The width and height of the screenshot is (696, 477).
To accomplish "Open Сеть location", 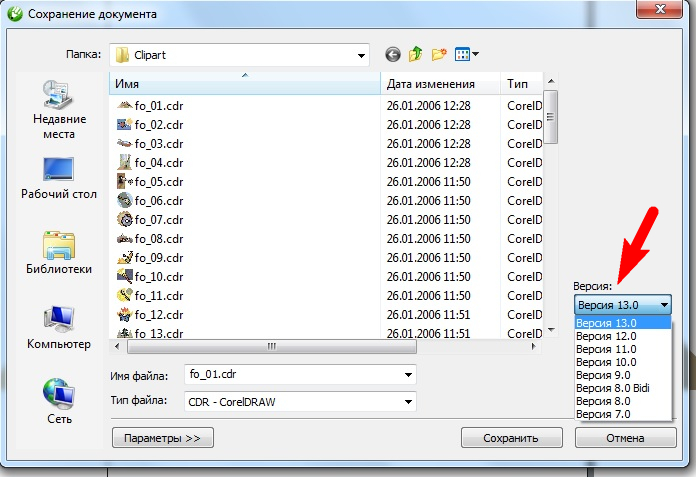I will [59, 402].
